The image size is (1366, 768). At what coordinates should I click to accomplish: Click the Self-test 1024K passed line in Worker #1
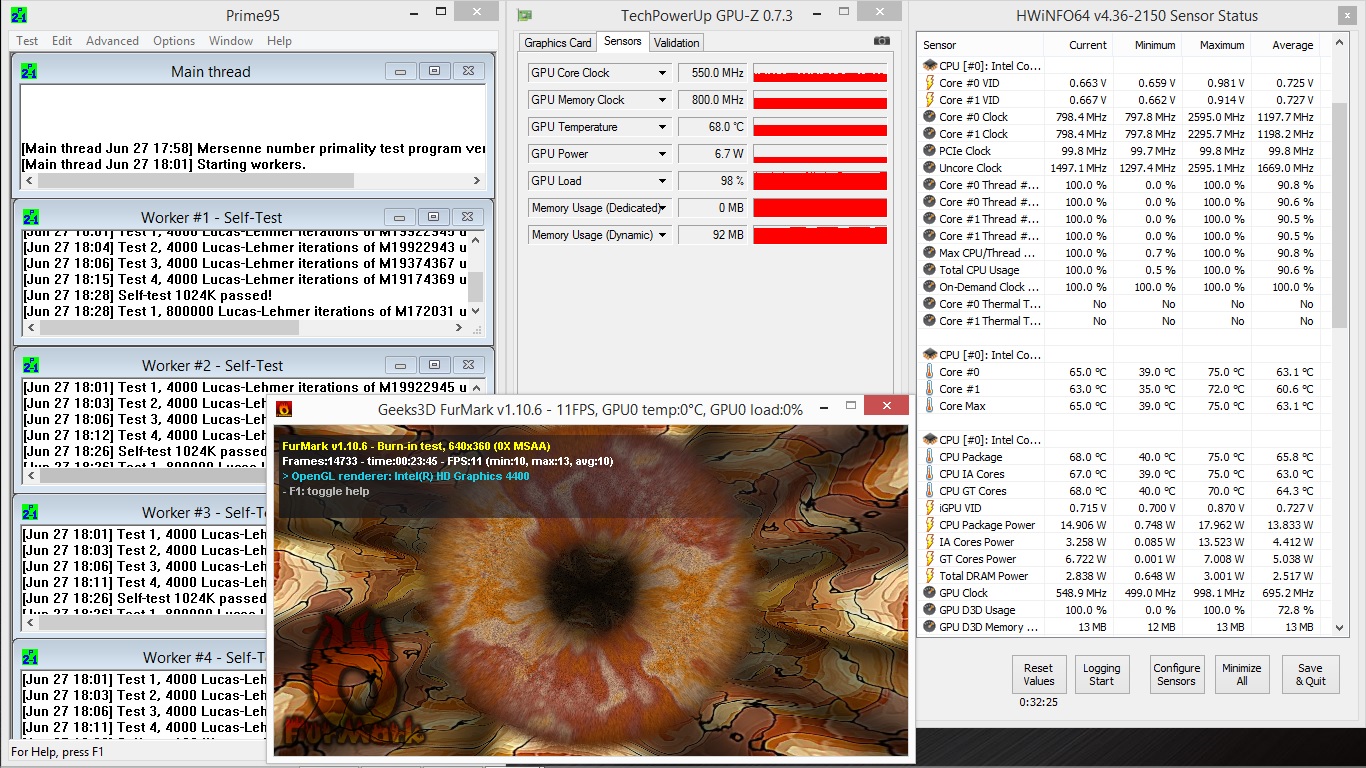coord(147,295)
